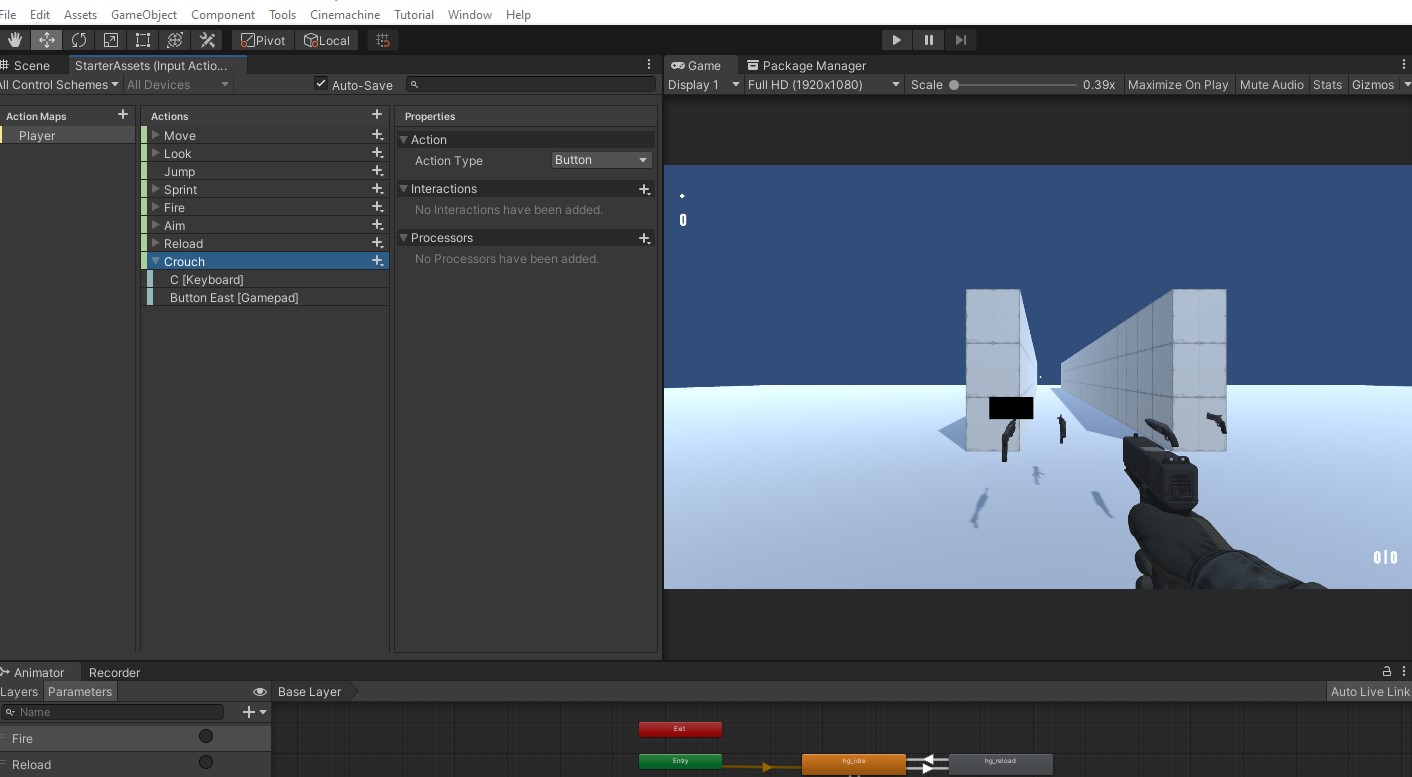Image resolution: width=1412 pixels, height=777 pixels.
Task: Open the Action Type dropdown
Action: pos(601,160)
